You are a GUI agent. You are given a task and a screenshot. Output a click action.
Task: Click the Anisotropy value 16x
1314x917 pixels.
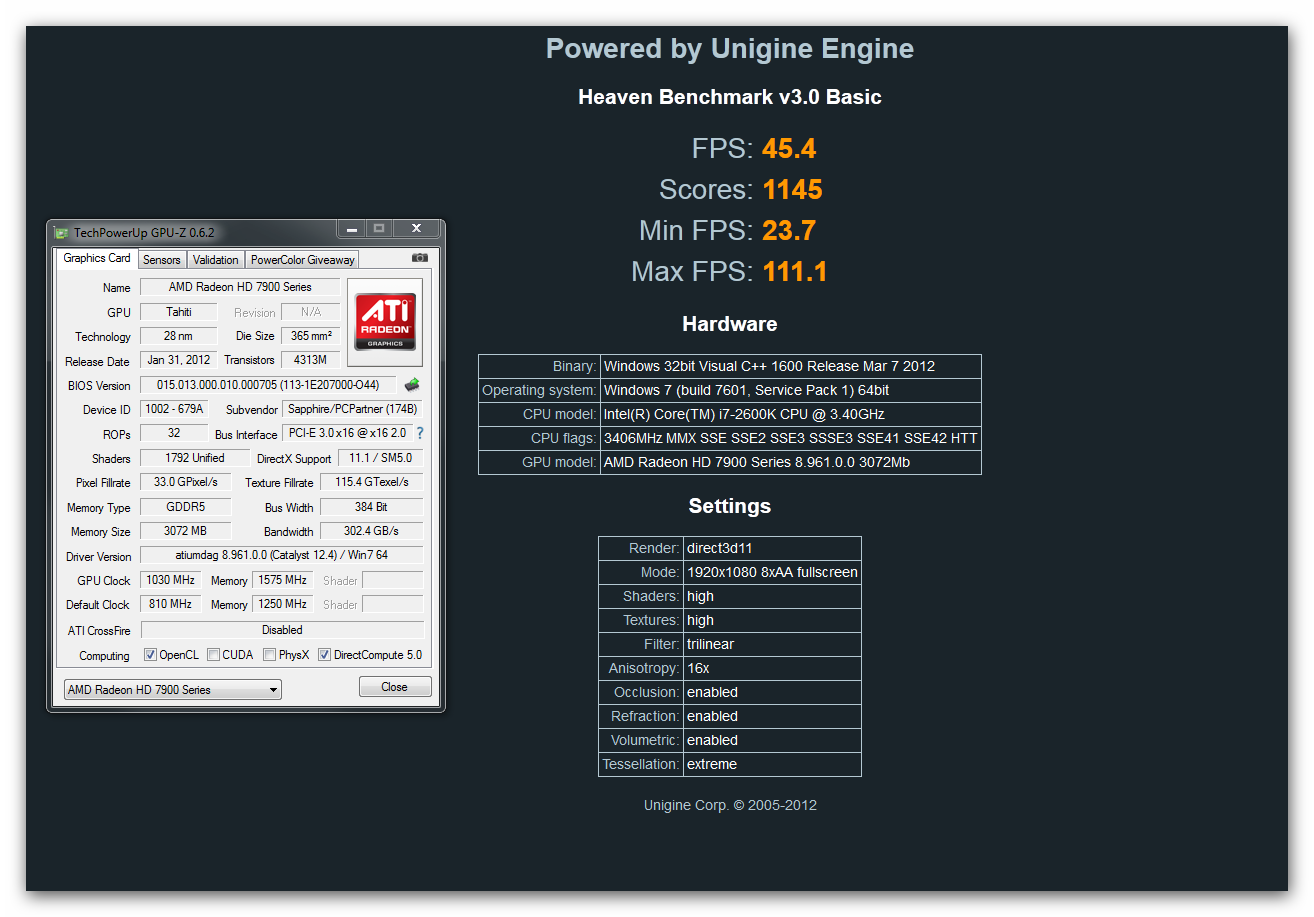pyautogui.click(x=772, y=668)
